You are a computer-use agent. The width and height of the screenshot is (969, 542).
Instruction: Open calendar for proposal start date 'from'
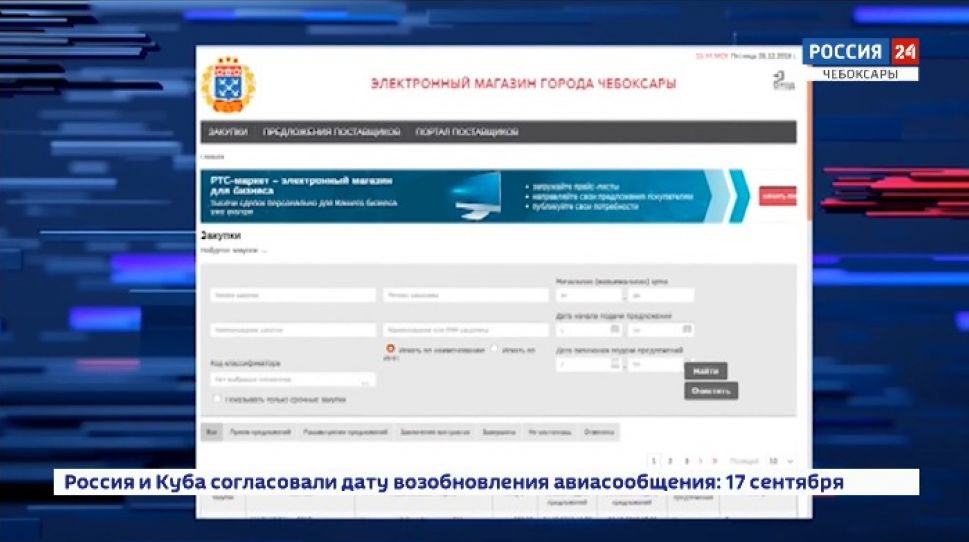coord(615,329)
